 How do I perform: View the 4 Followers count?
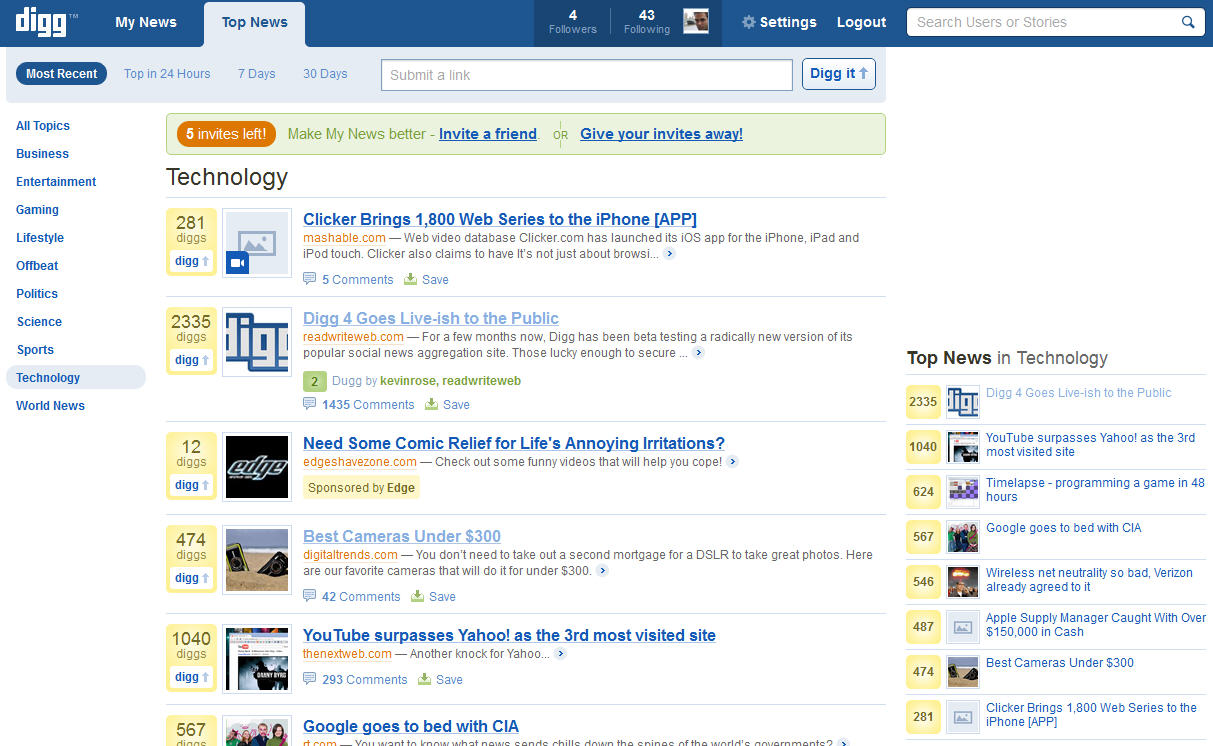click(x=573, y=22)
